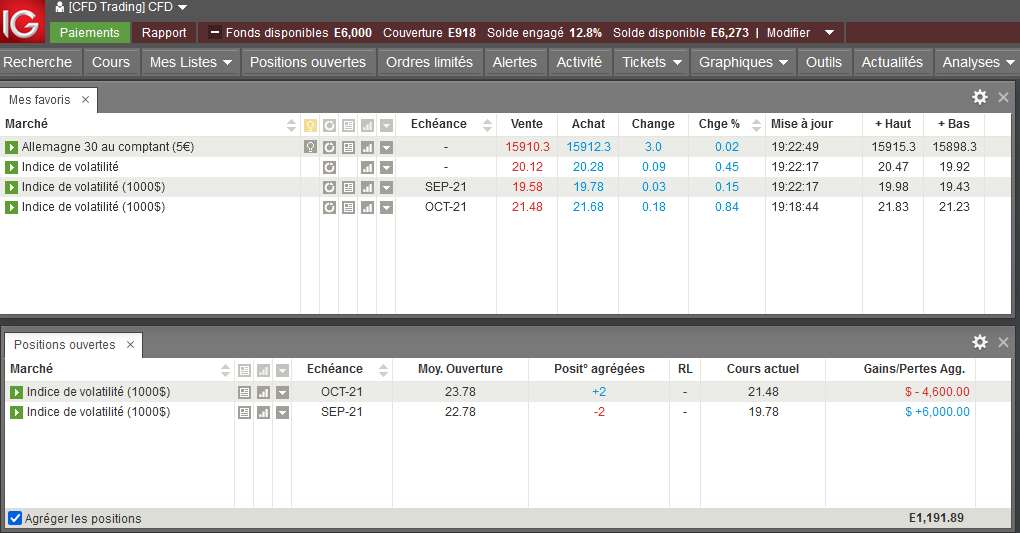Click the Rapport button

(x=164, y=33)
